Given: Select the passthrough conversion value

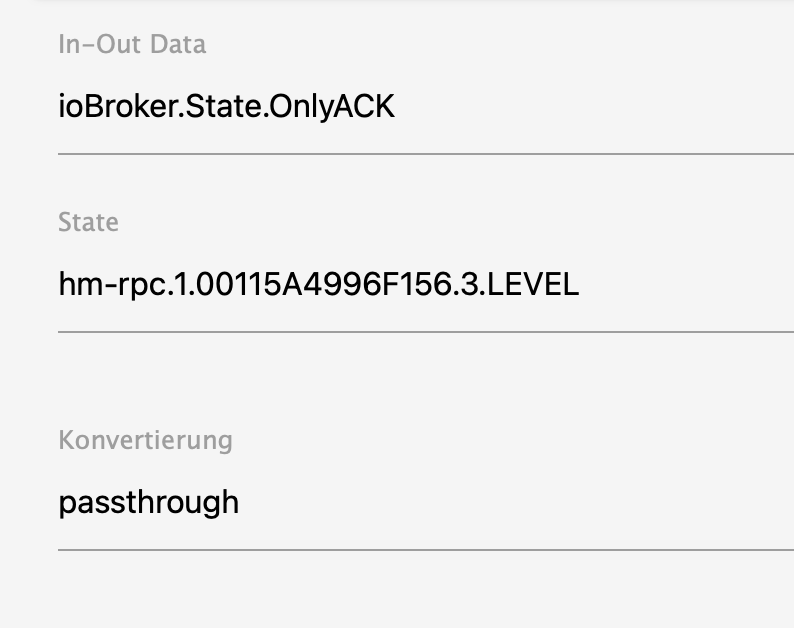Looking at the screenshot, I should (149, 501).
